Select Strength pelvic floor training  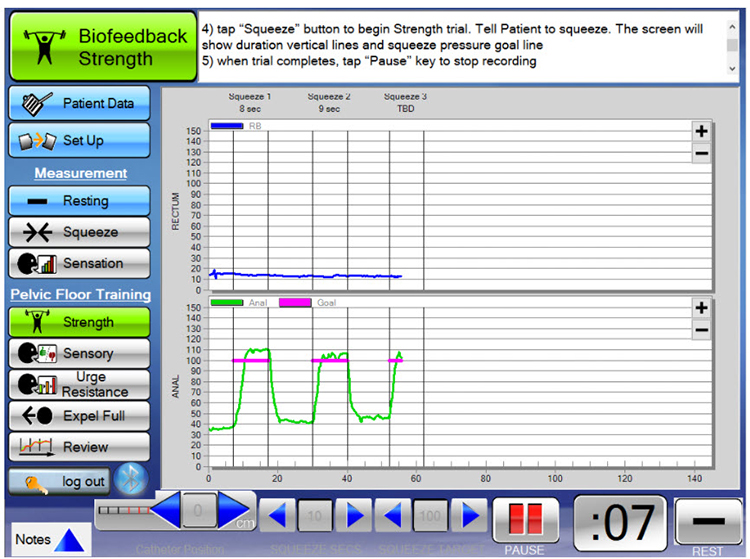79,322
